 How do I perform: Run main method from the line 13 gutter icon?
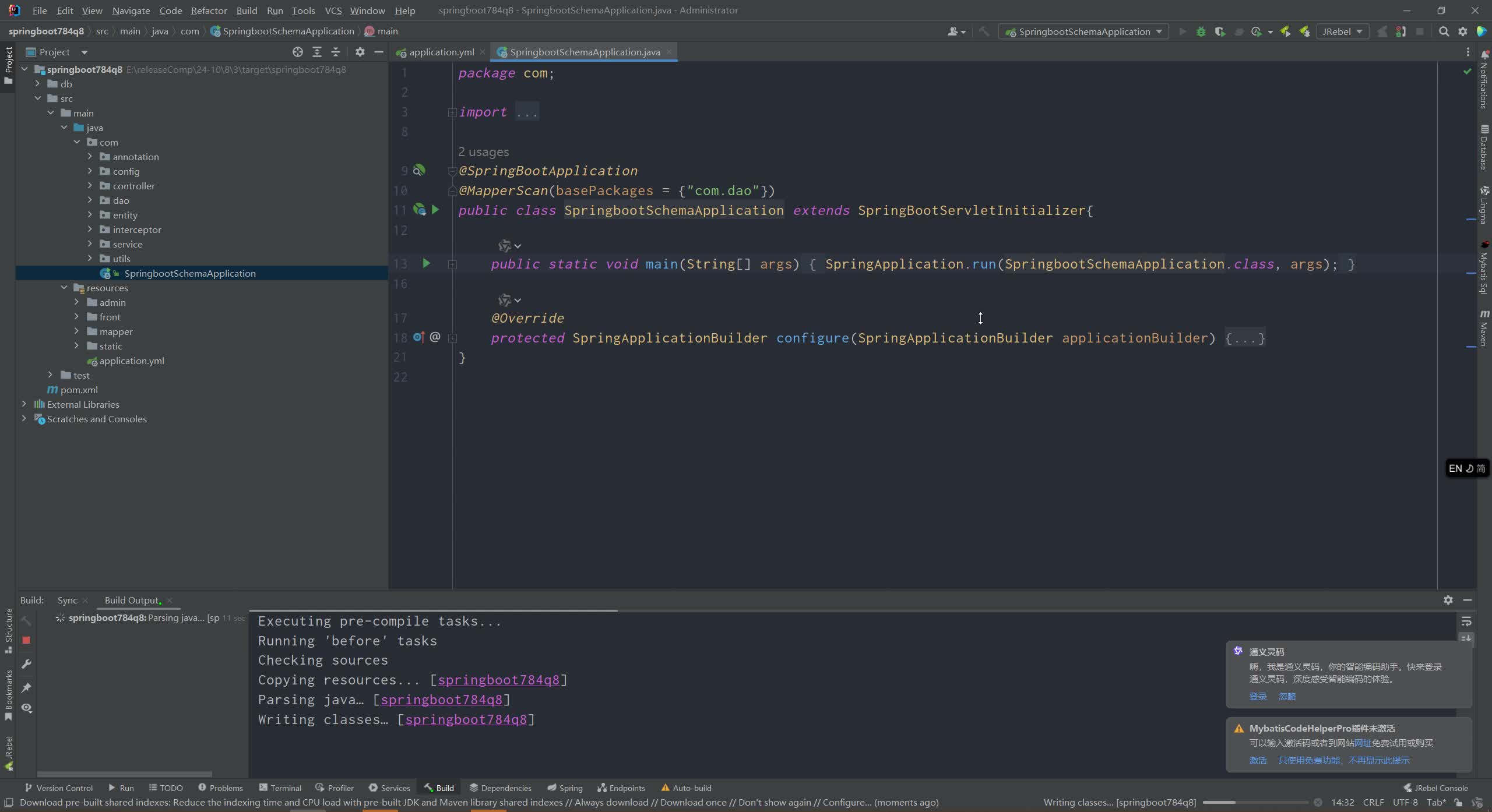(x=426, y=263)
